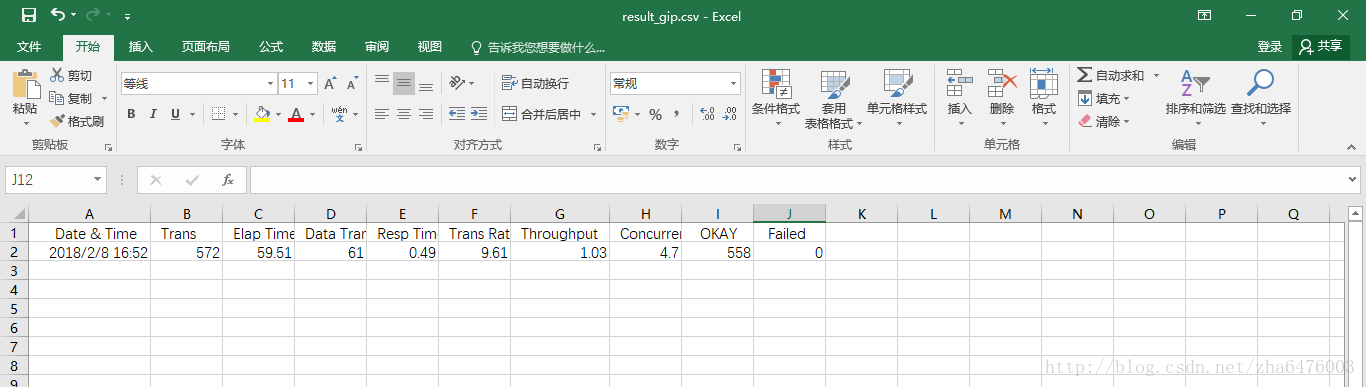Toggle italic formatting

153,114
